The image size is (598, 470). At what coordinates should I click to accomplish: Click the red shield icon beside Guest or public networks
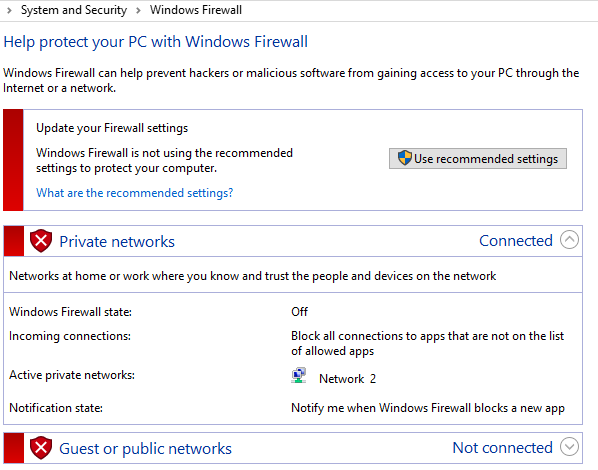[x=41, y=448]
